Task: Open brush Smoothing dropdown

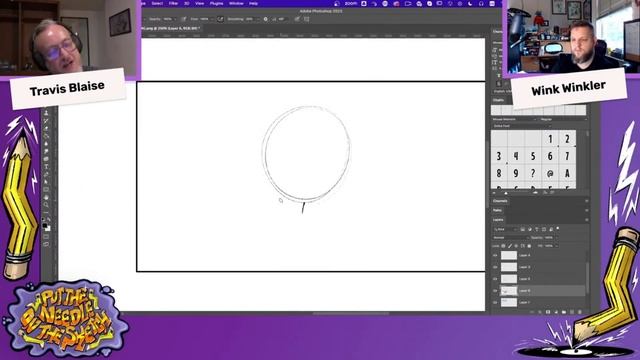Action: [258, 19]
